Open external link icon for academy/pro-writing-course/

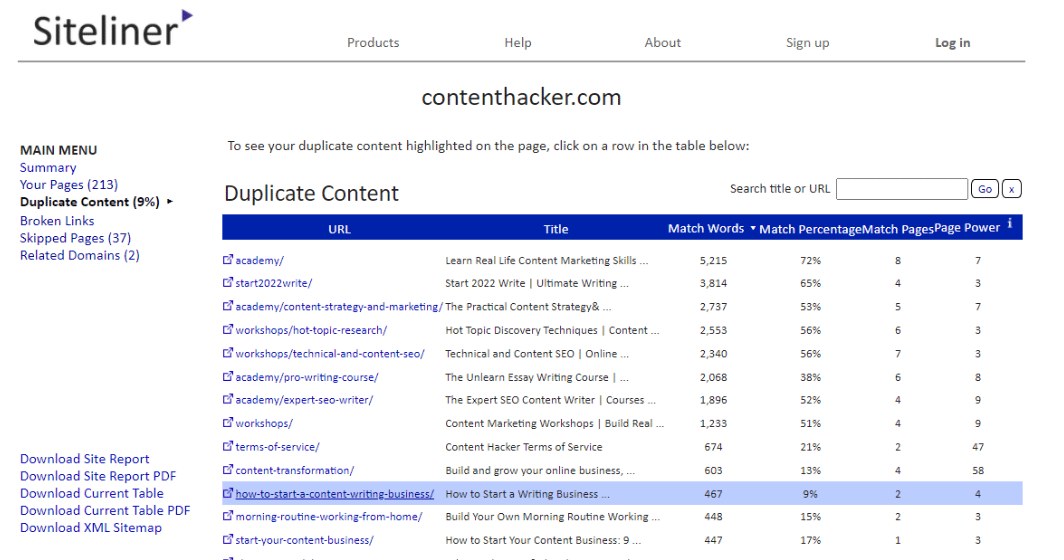[228, 376]
